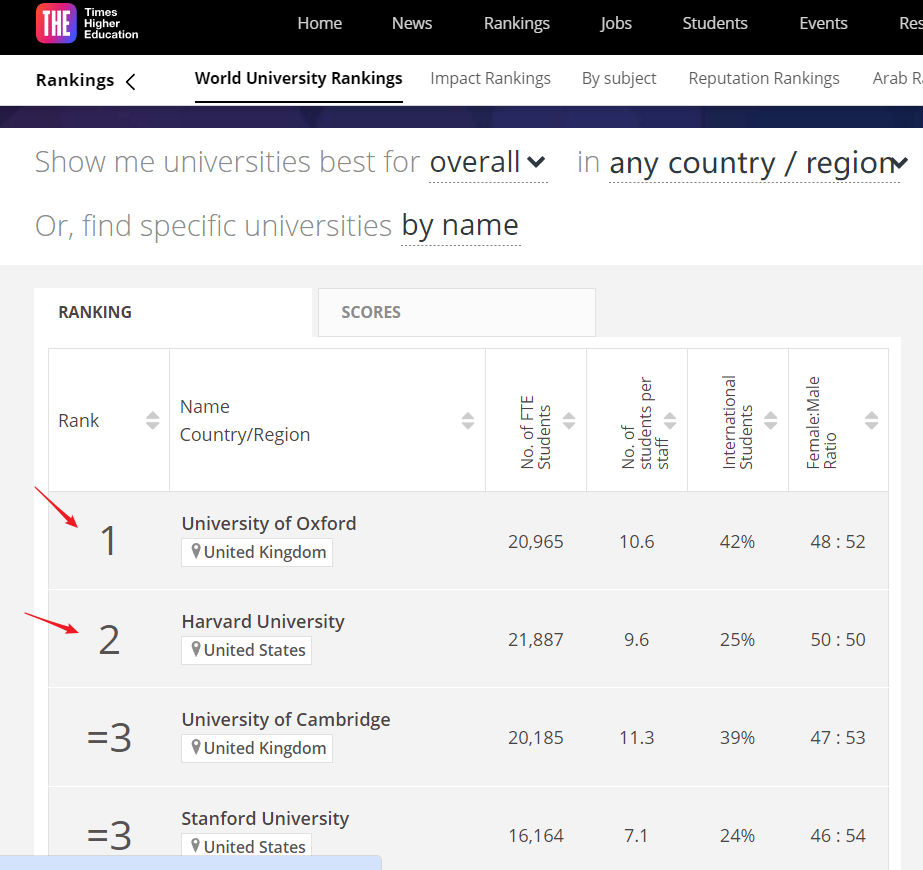Open the 'any country / region' dropdown

(758, 163)
